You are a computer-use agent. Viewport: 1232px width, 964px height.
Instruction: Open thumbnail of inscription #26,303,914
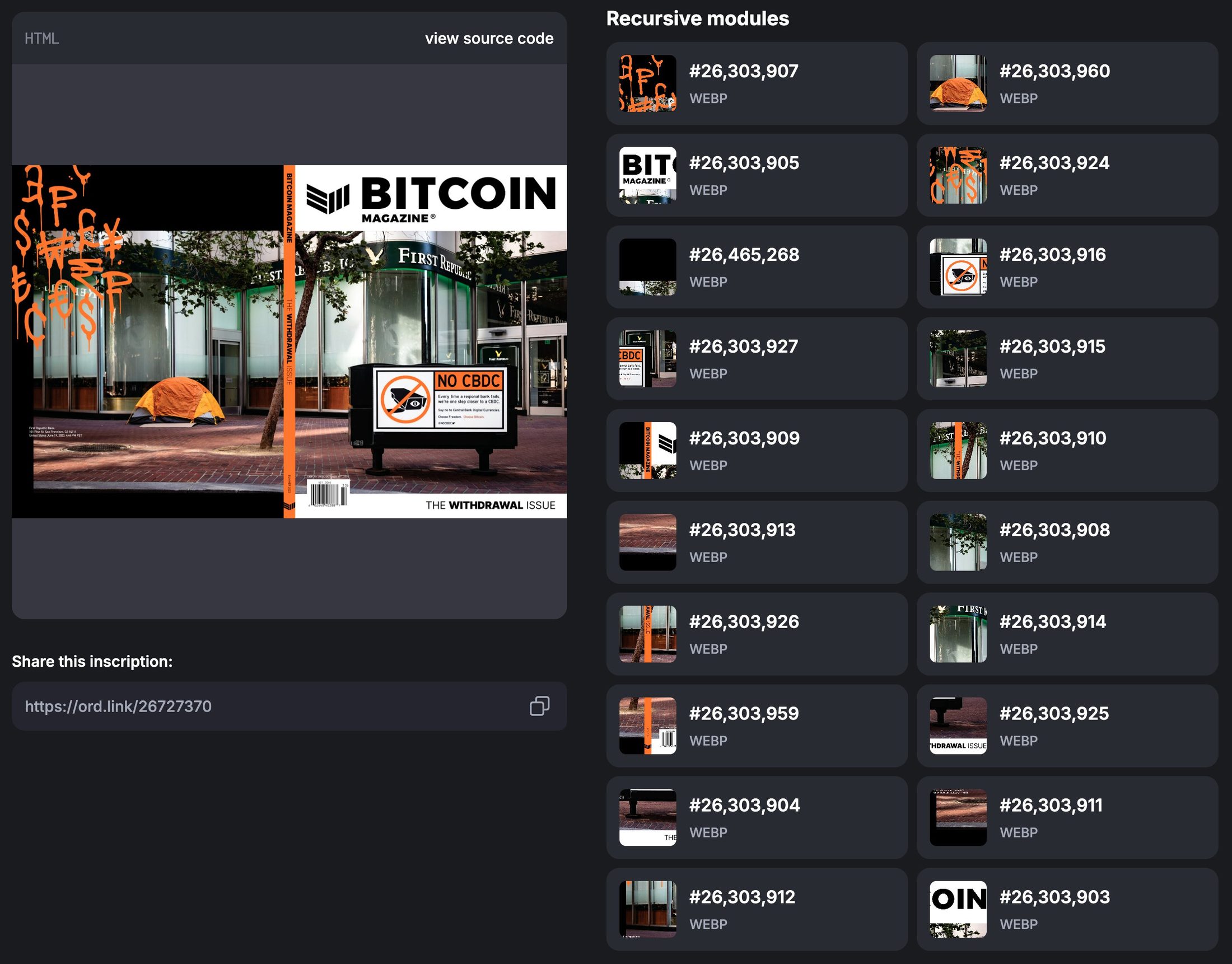(x=958, y=634)
